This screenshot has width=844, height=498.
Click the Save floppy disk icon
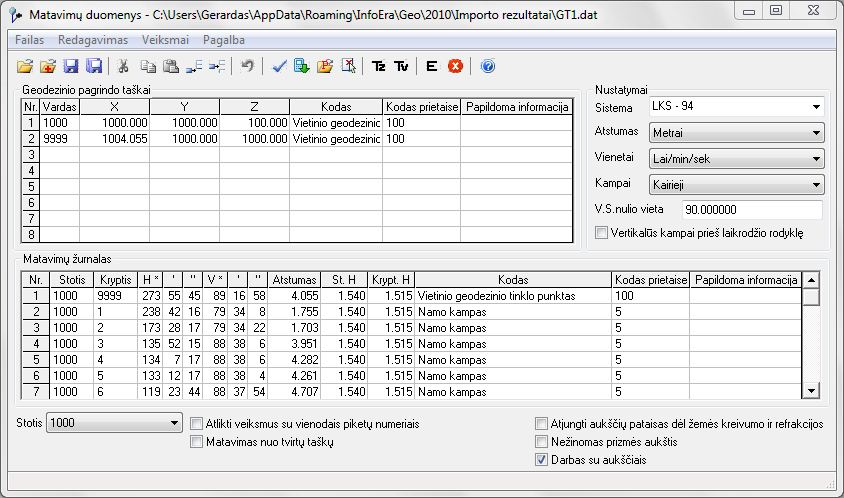coord(71,66)
